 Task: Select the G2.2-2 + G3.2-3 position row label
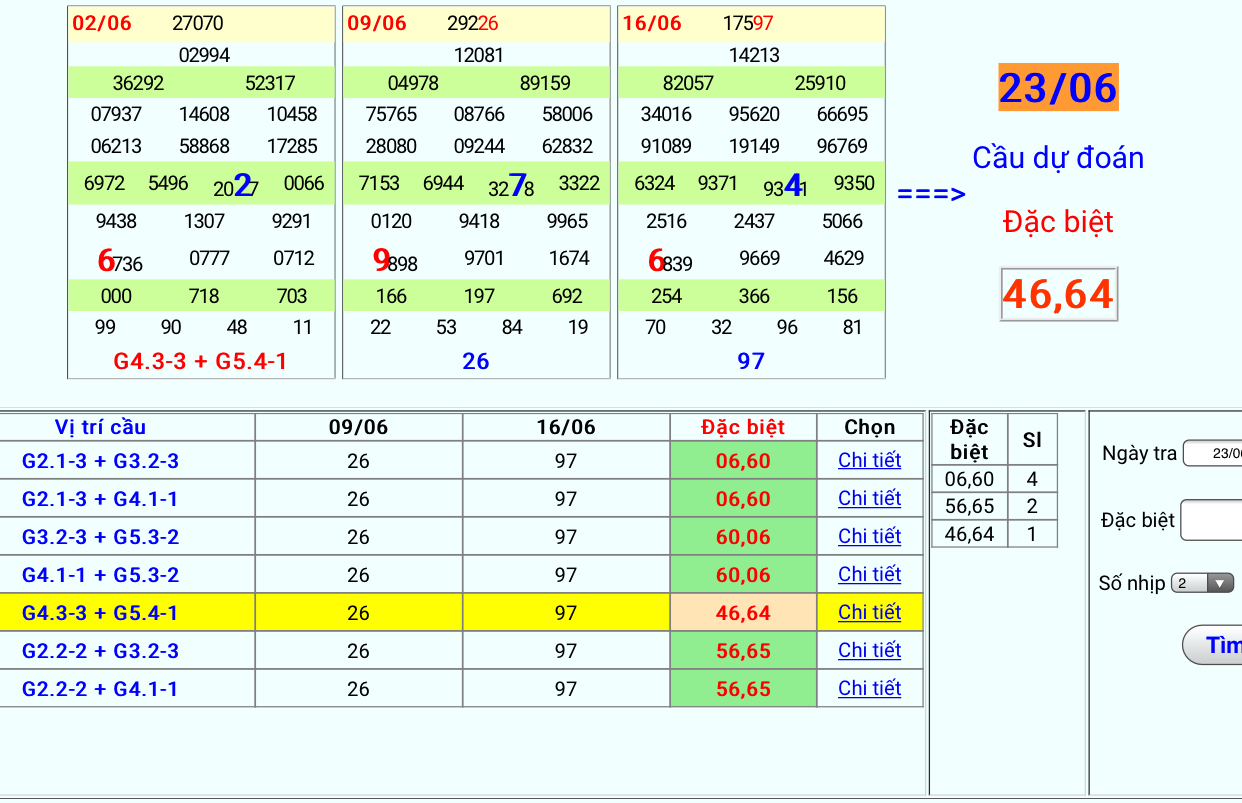click(x=100, y=651)
